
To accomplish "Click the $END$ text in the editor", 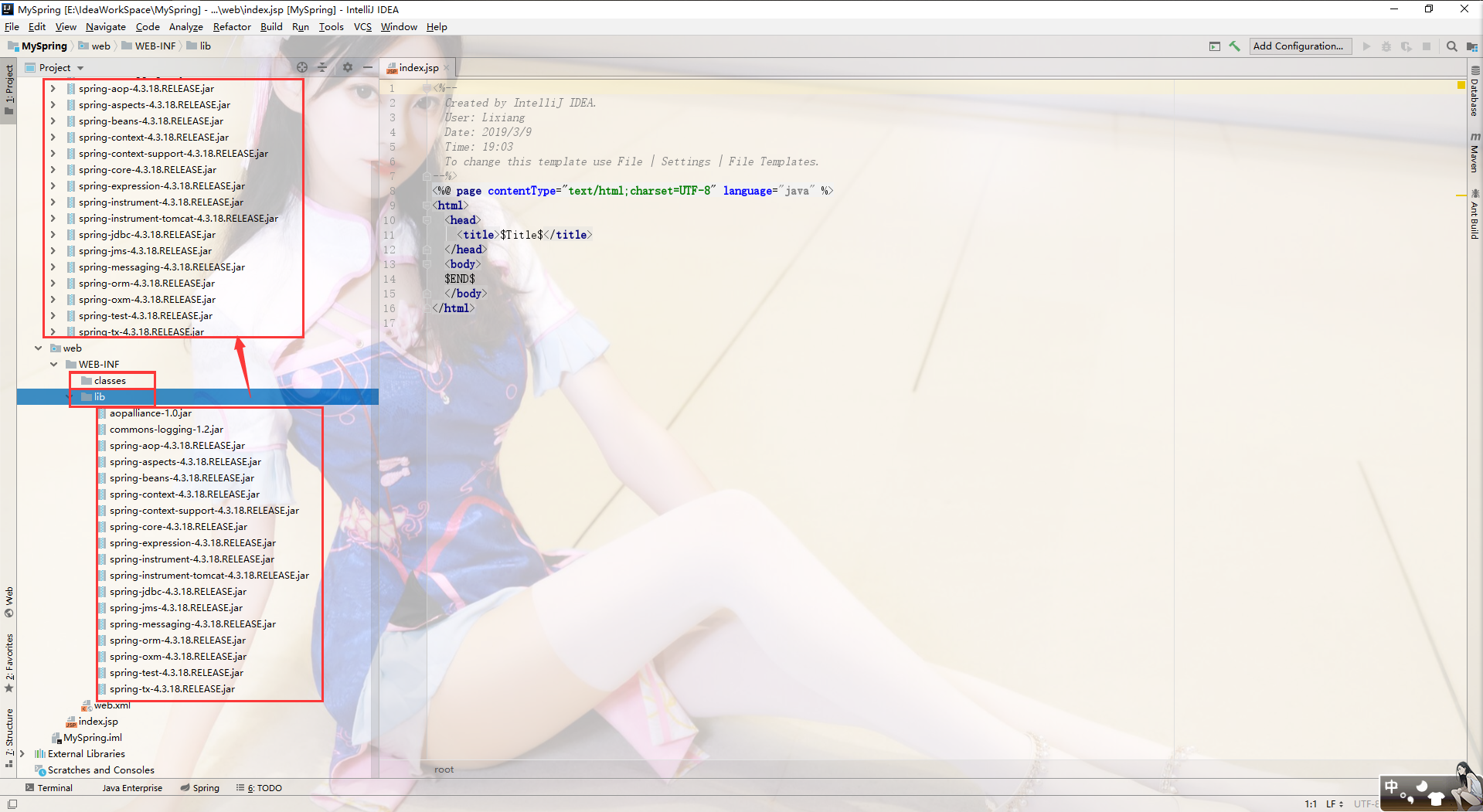I will 460,279.
